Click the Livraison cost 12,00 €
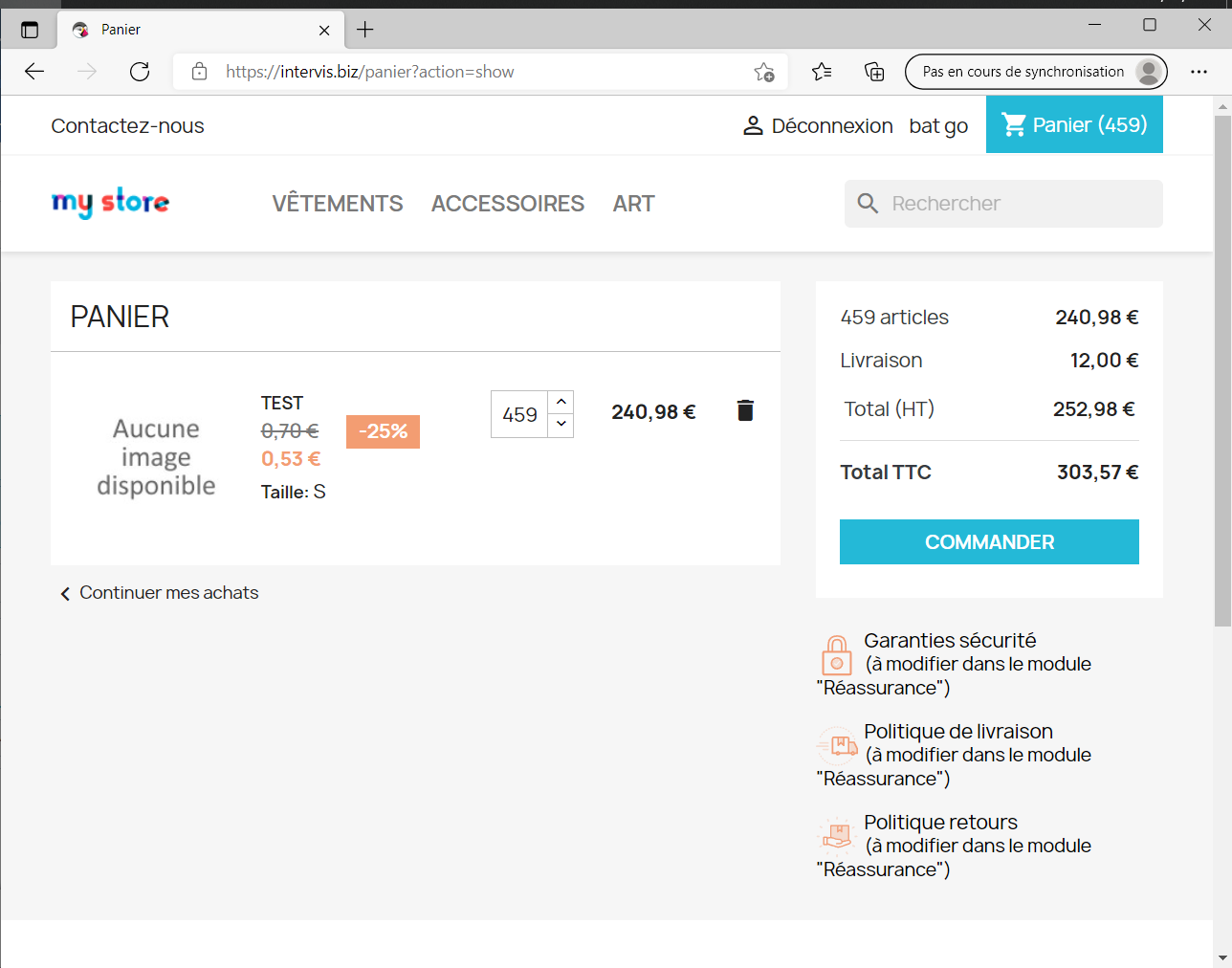Screen dimensions: 1232x968 [x=1104, y=361]
